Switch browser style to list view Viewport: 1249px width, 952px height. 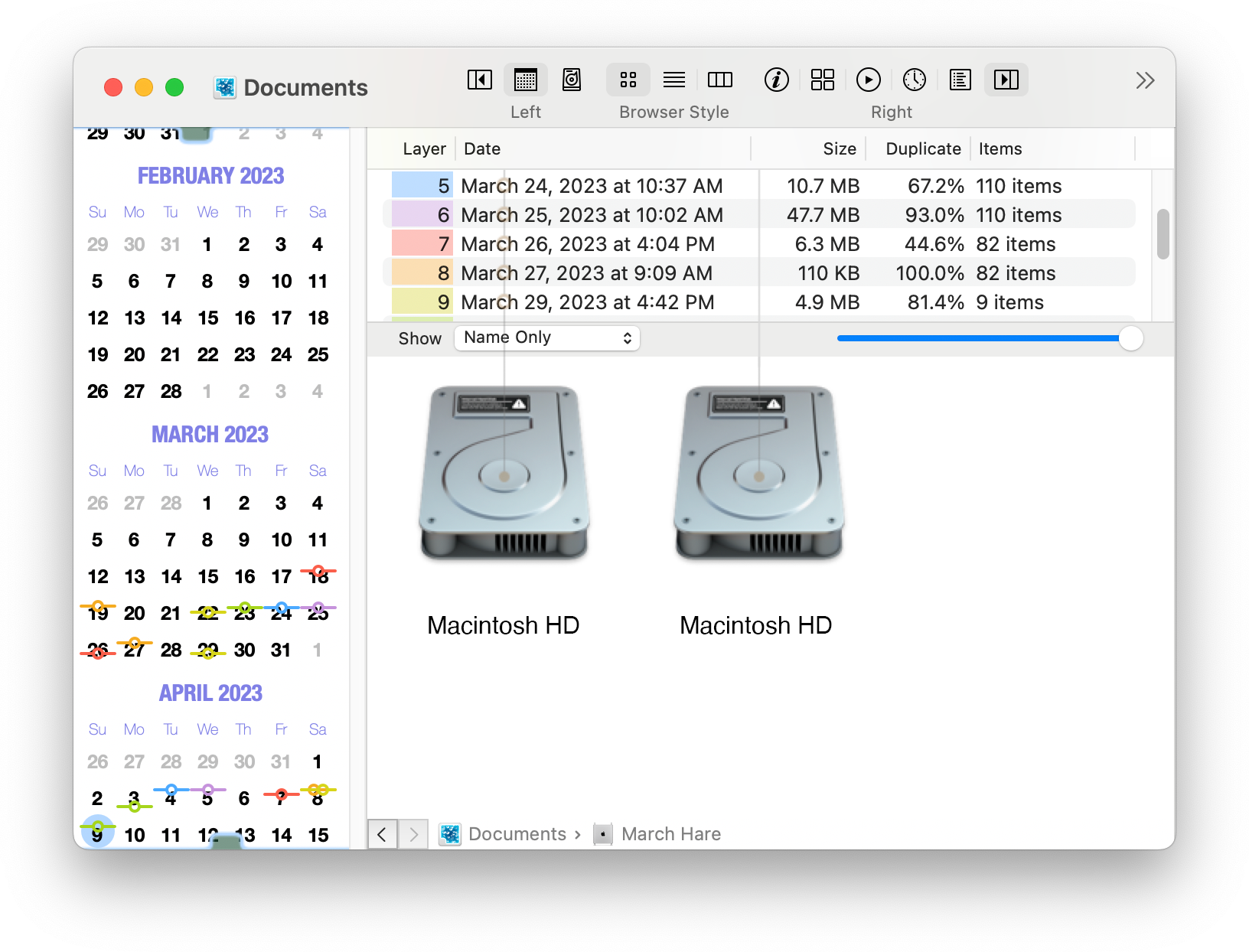(674, 80)
